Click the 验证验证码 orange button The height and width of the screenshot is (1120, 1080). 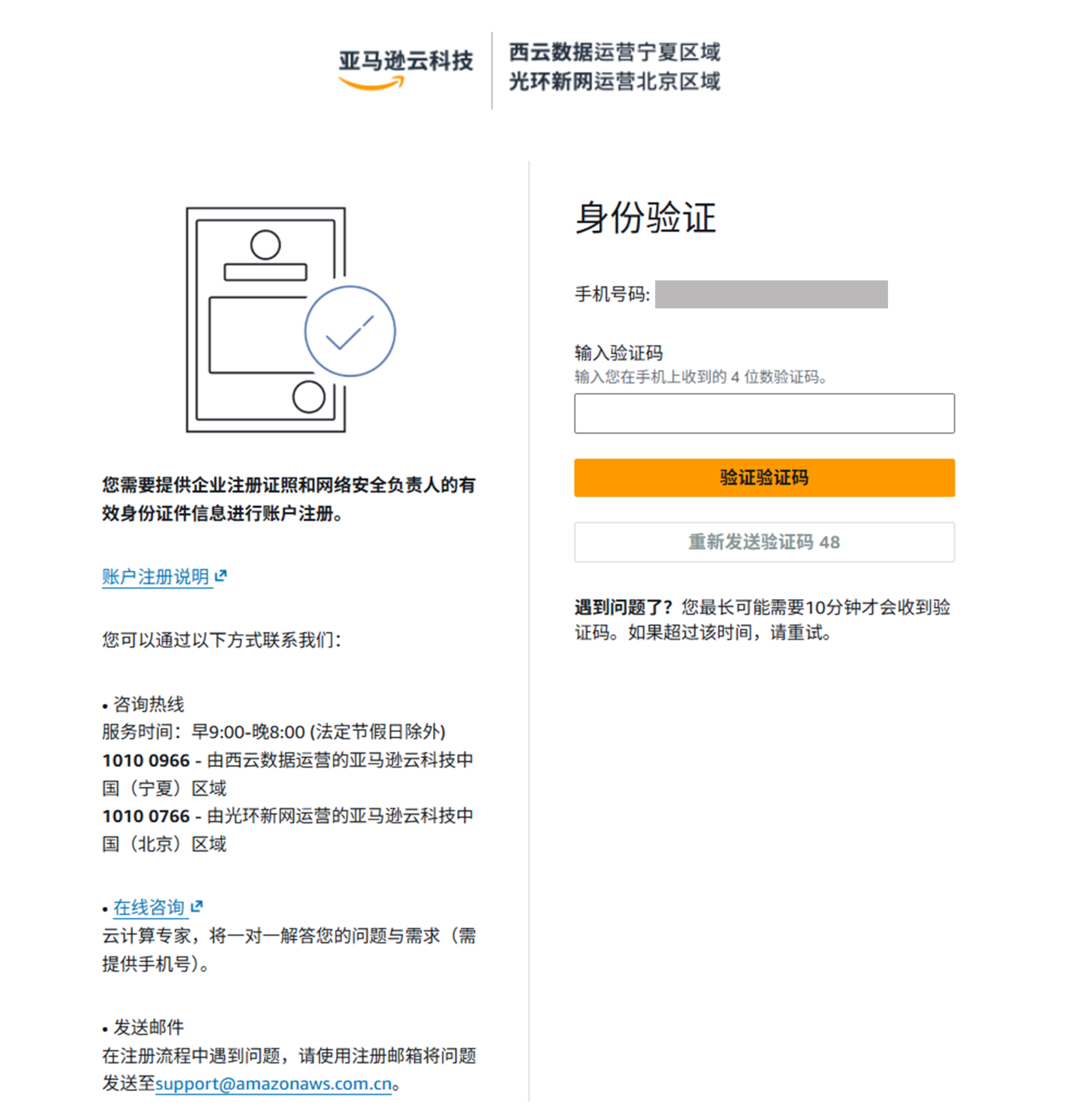(764, 478)
